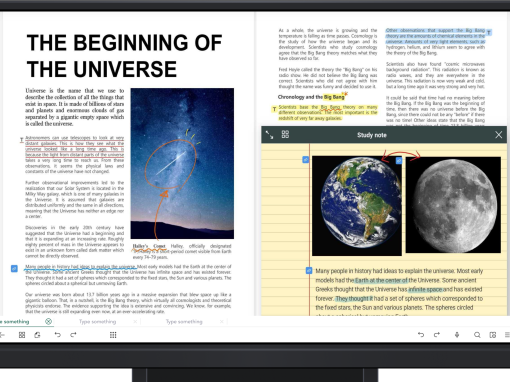This screenshot has width=510, height=382.
Task: Open the page thumbnails grid icon at bottom left
Action: point(22,335)
